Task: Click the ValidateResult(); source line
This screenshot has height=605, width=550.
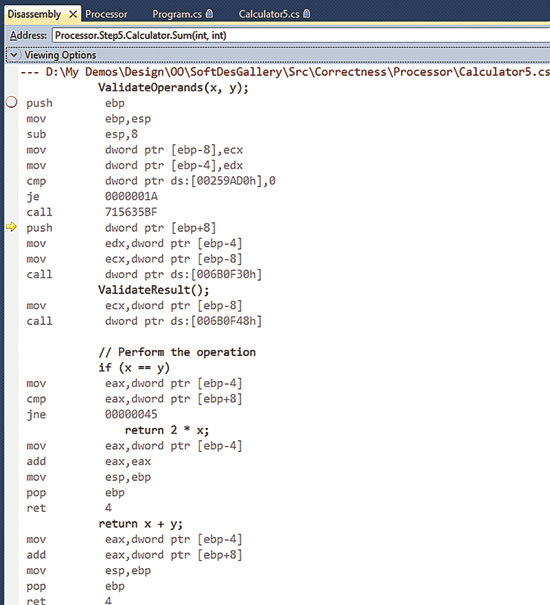Action: (x=154, y=290)
